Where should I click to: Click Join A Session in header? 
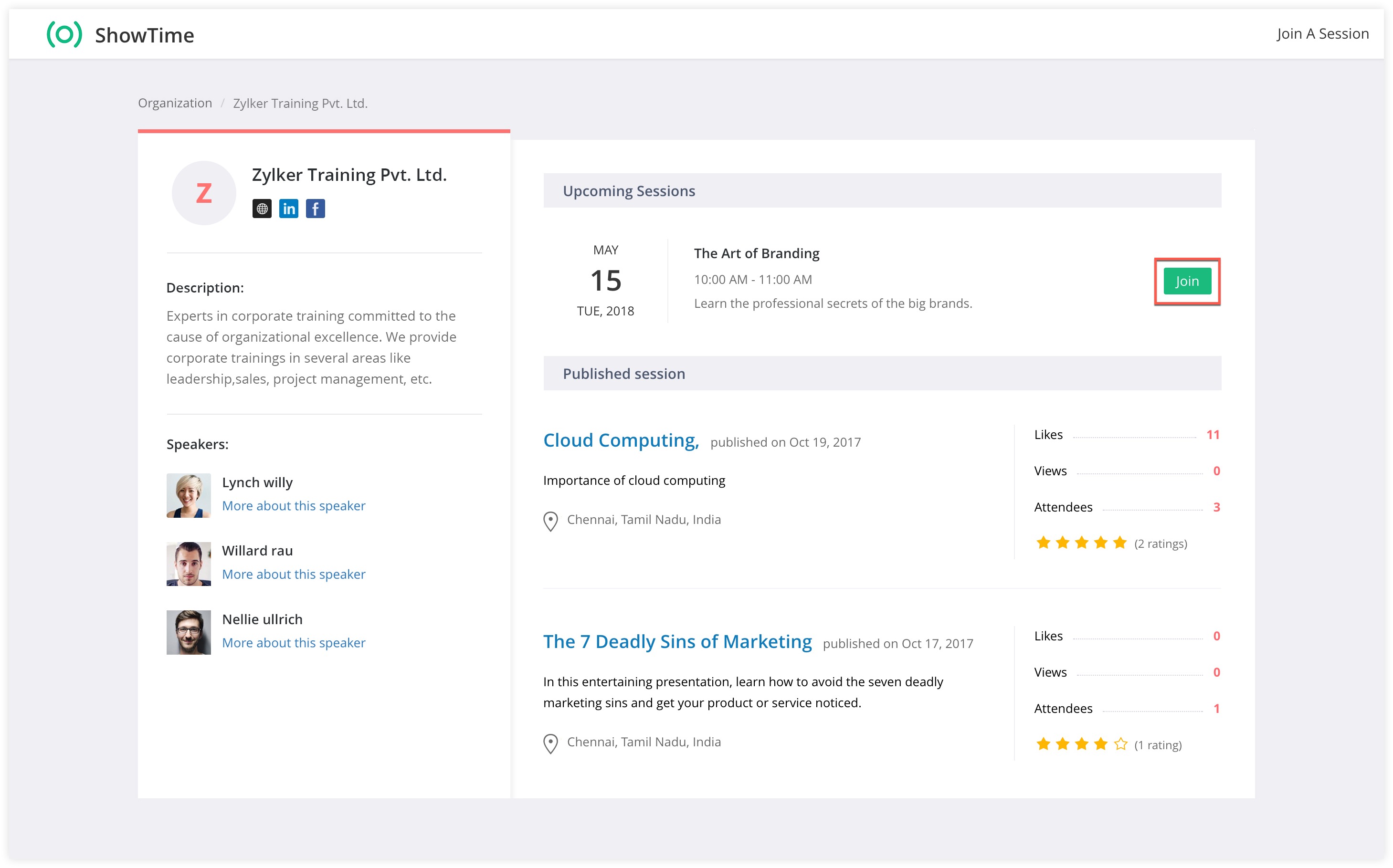pyautogui.click(x=1322, y=34)
